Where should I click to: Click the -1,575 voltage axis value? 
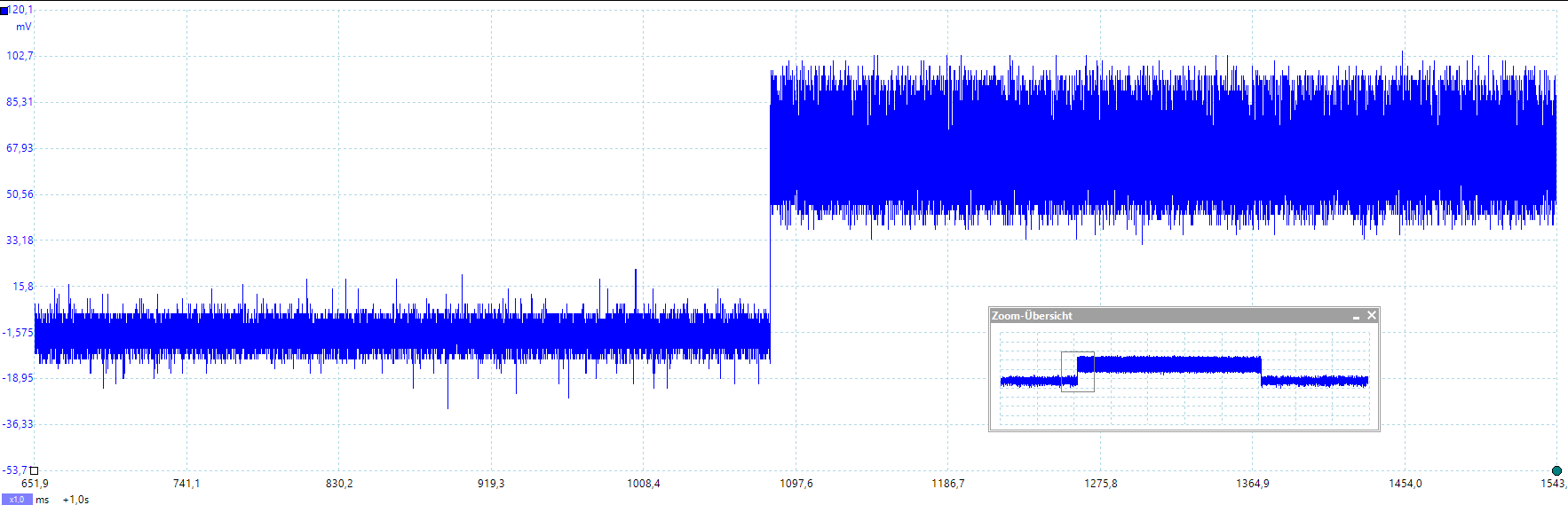click(x=19, y=332)
